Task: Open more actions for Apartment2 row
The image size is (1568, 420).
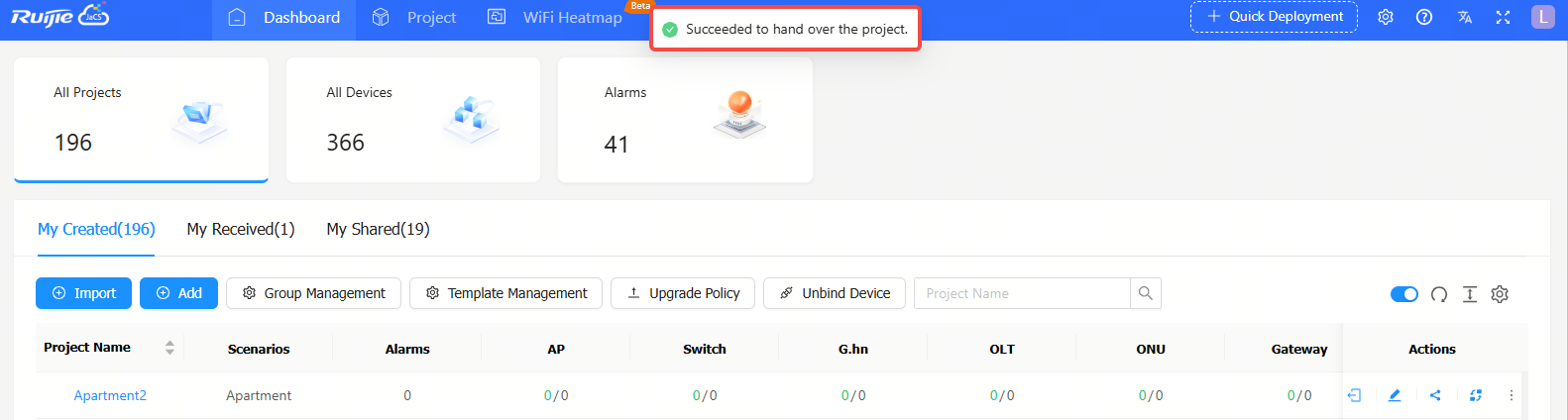Action: 1511,395
